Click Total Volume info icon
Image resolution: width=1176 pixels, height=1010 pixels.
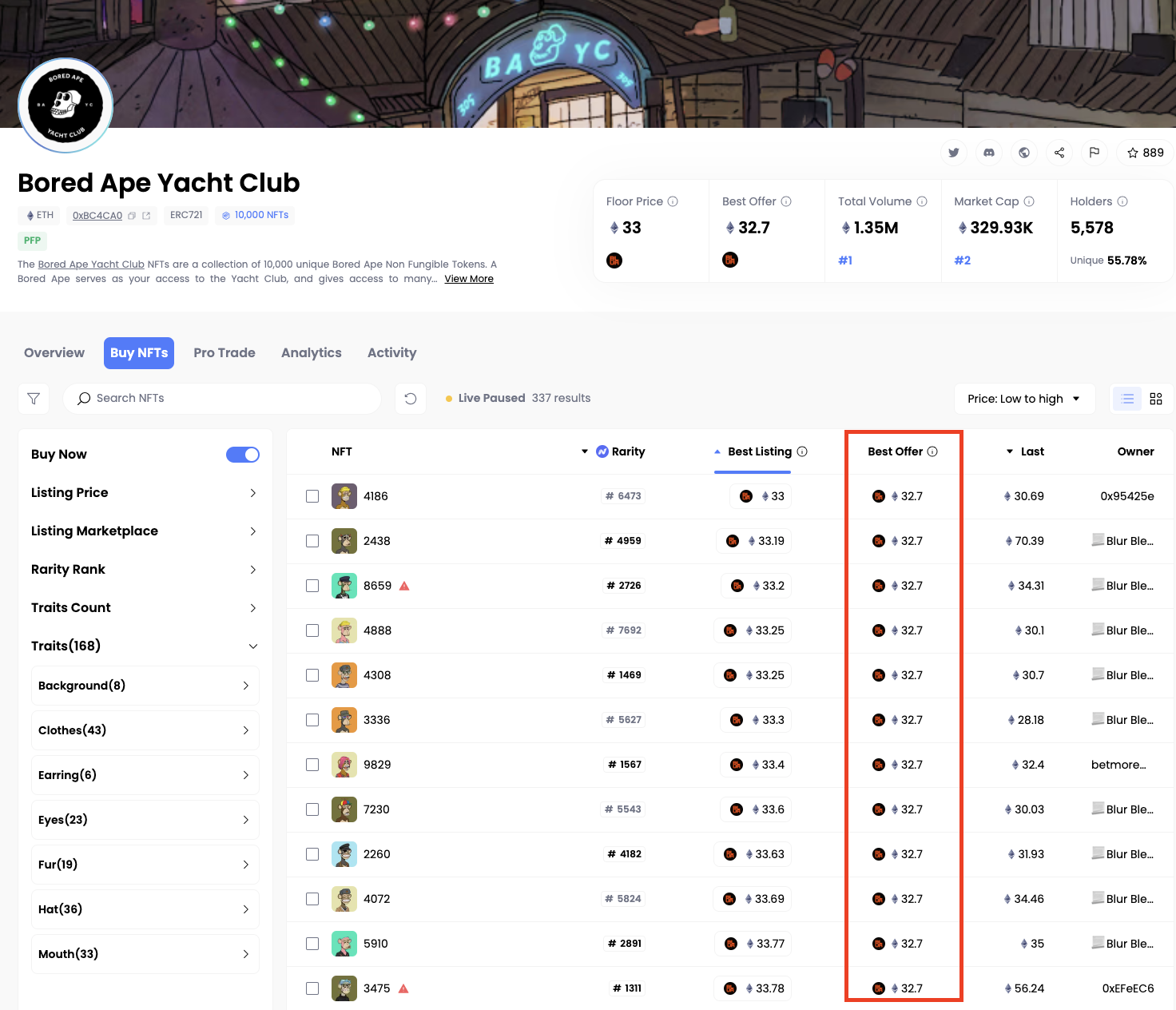click(x=922, y=201)
